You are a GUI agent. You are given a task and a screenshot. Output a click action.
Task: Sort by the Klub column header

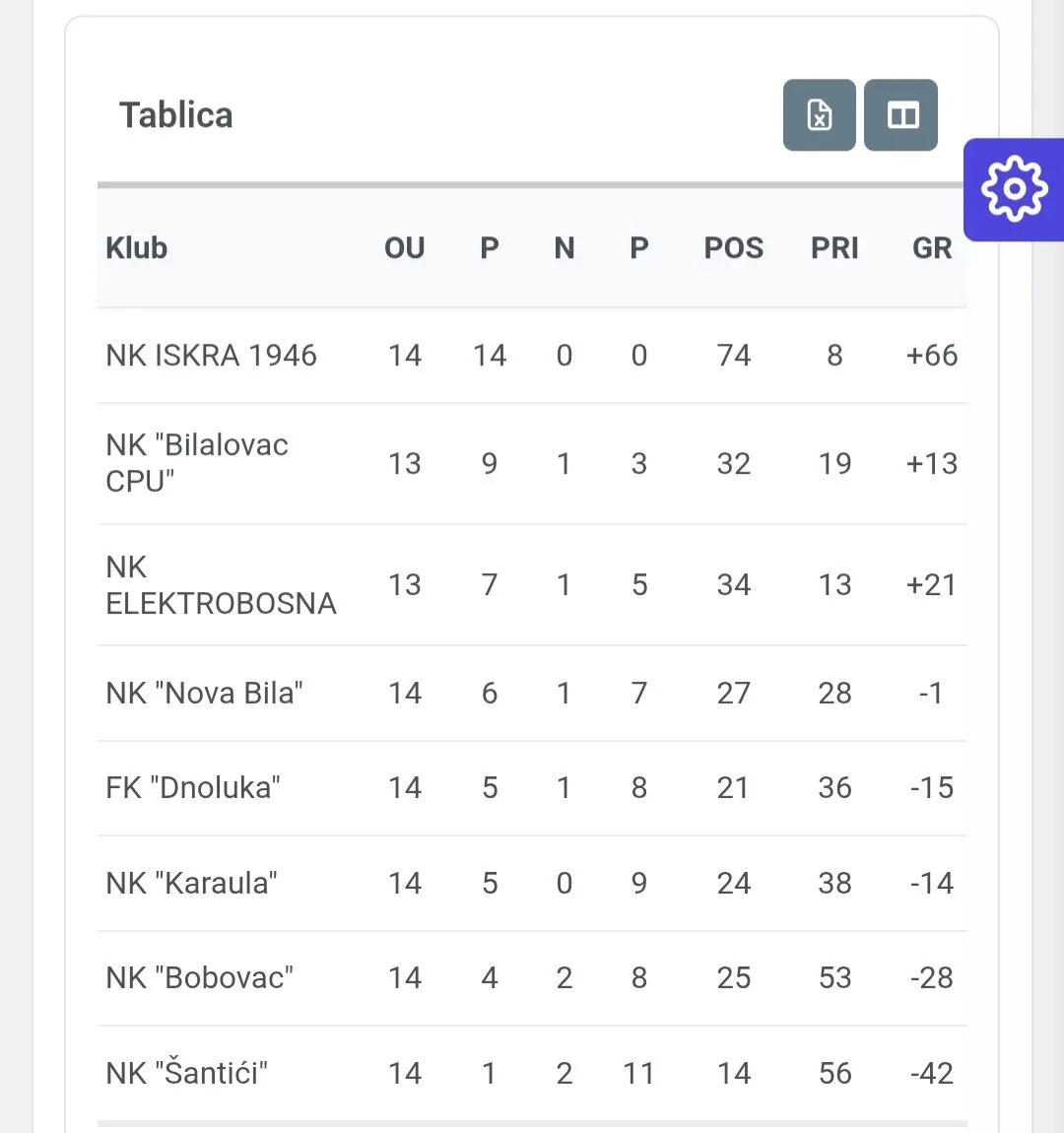pos(137,248)
